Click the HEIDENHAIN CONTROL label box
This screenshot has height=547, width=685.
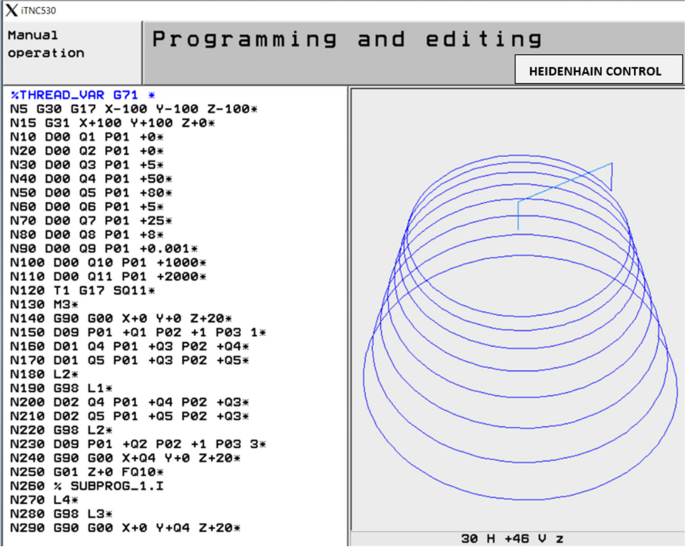point(595,71)
